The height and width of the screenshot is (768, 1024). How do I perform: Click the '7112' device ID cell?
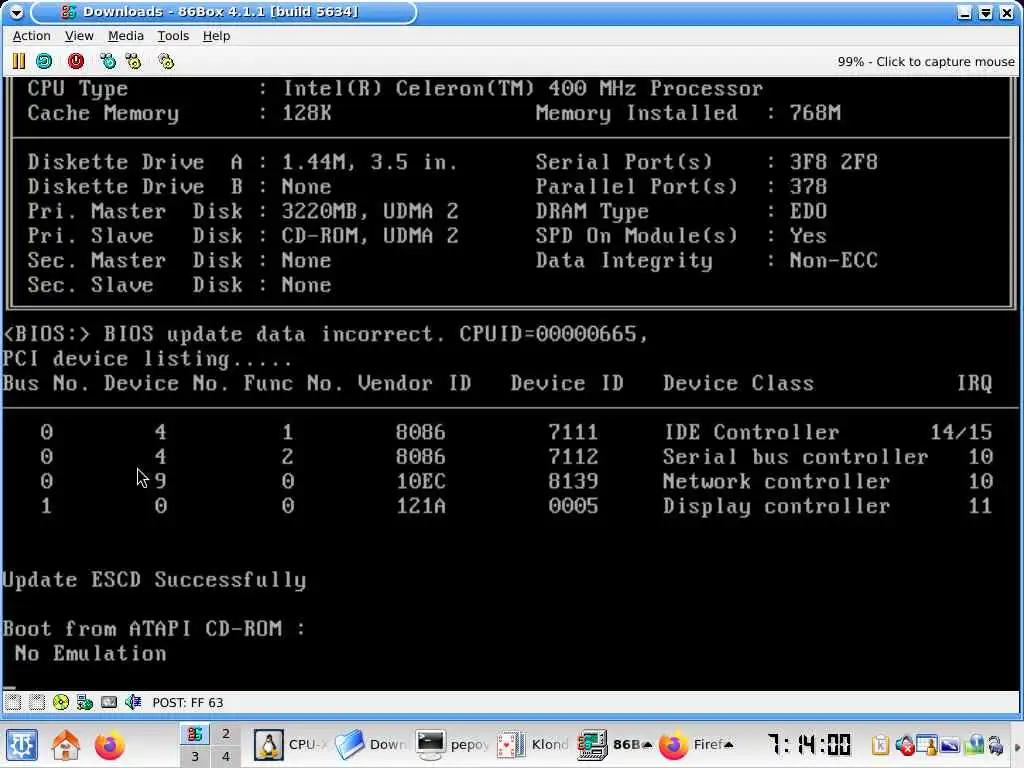573,456
